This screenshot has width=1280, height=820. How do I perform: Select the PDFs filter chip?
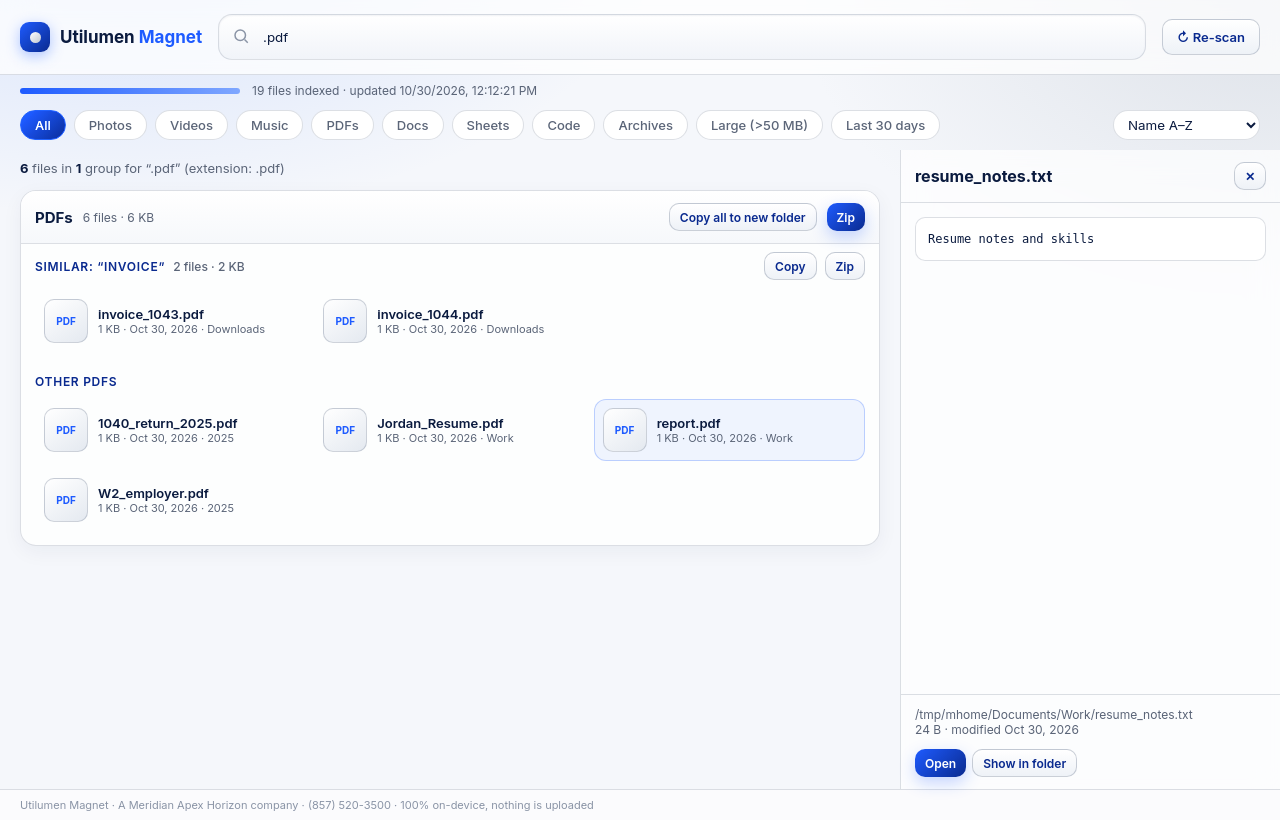point(342,125)
